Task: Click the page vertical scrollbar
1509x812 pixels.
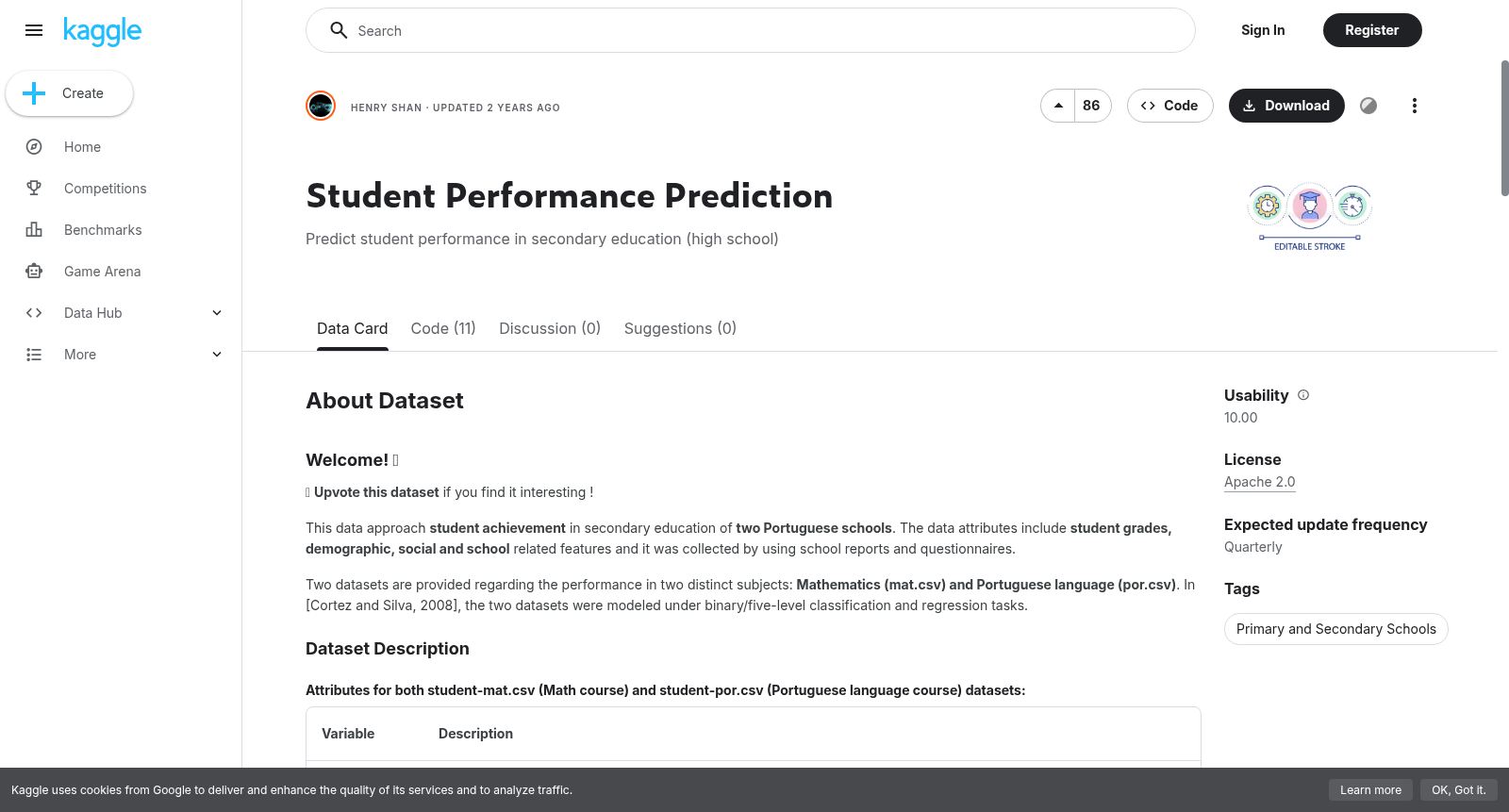Action: coord(1504,128)
